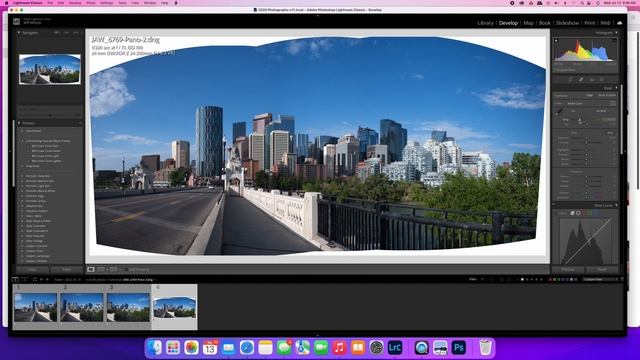Collapse the Tone Curve panel
Viewport: 640px width, 360px height.
[x=617, y=205]
